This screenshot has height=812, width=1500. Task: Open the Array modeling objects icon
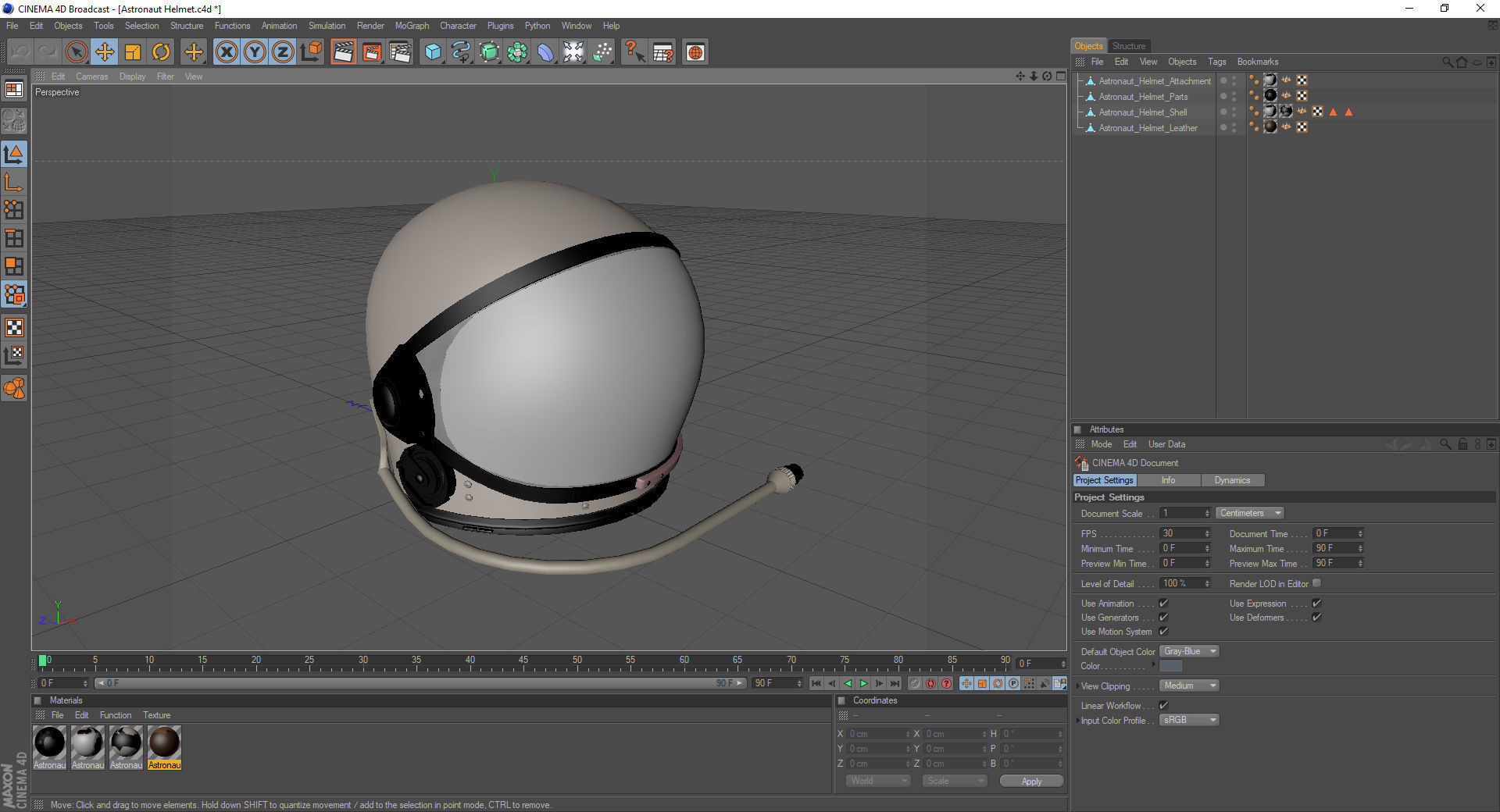click(517, 52)
